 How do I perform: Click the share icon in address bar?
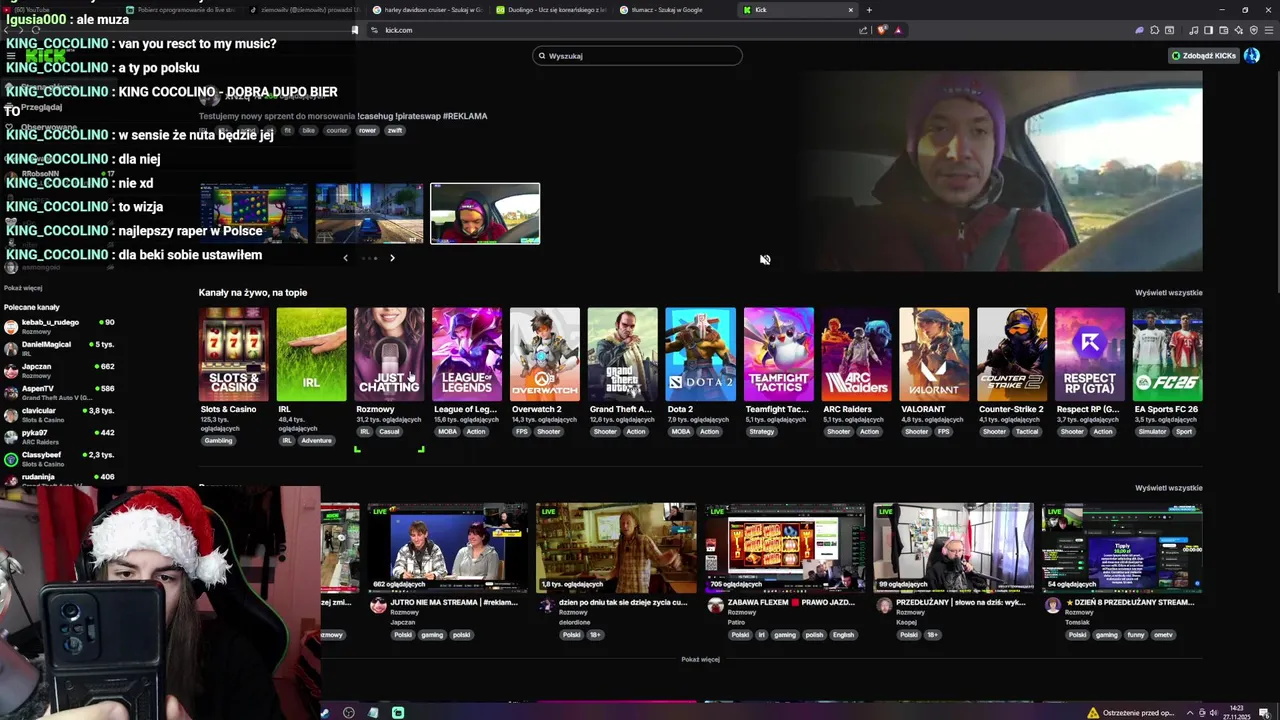point(863,30)
